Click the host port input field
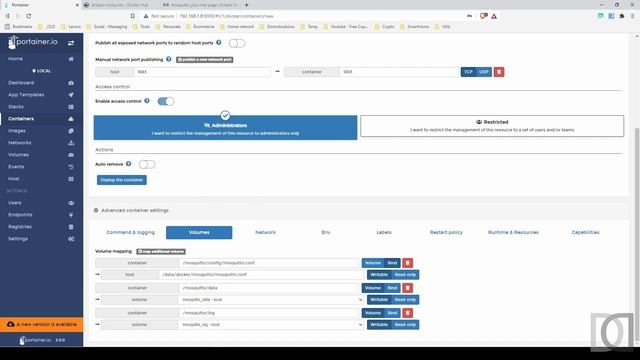 (202, 72)
